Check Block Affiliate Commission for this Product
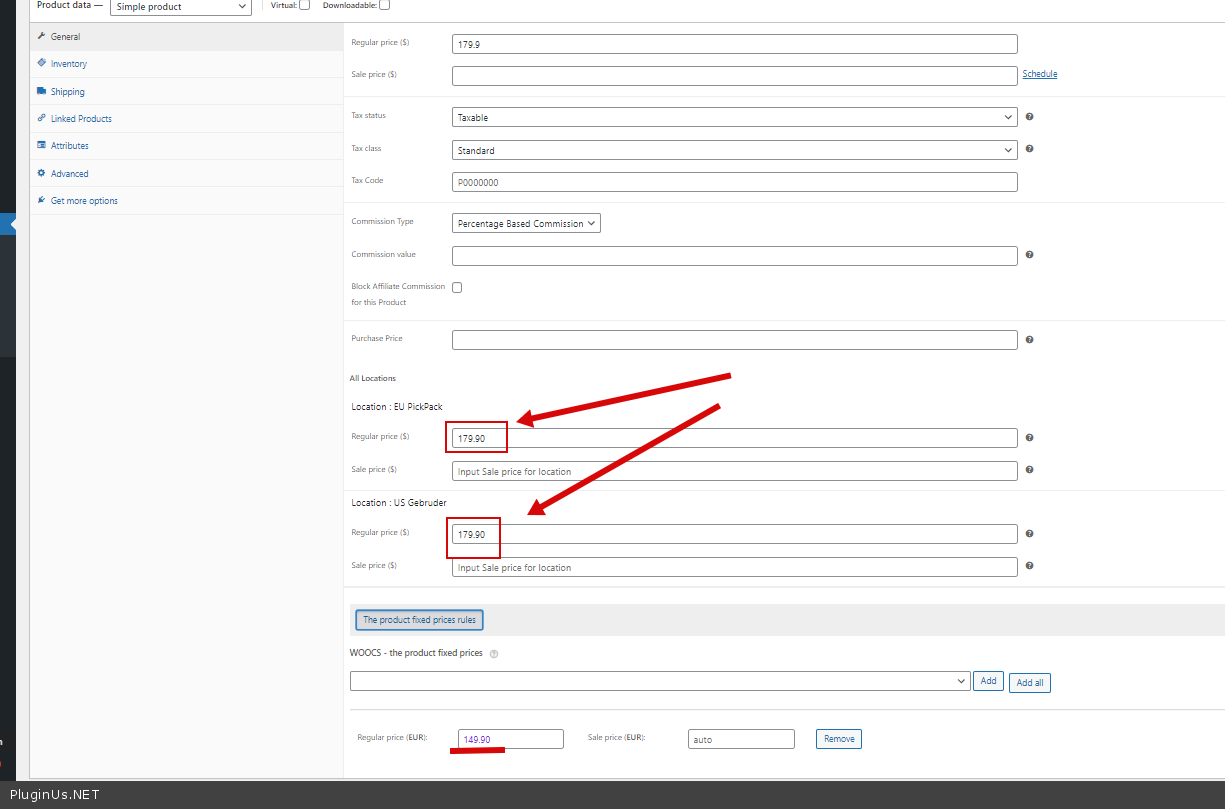Viewport: 1225px width, 809px height. pos(457,287)
